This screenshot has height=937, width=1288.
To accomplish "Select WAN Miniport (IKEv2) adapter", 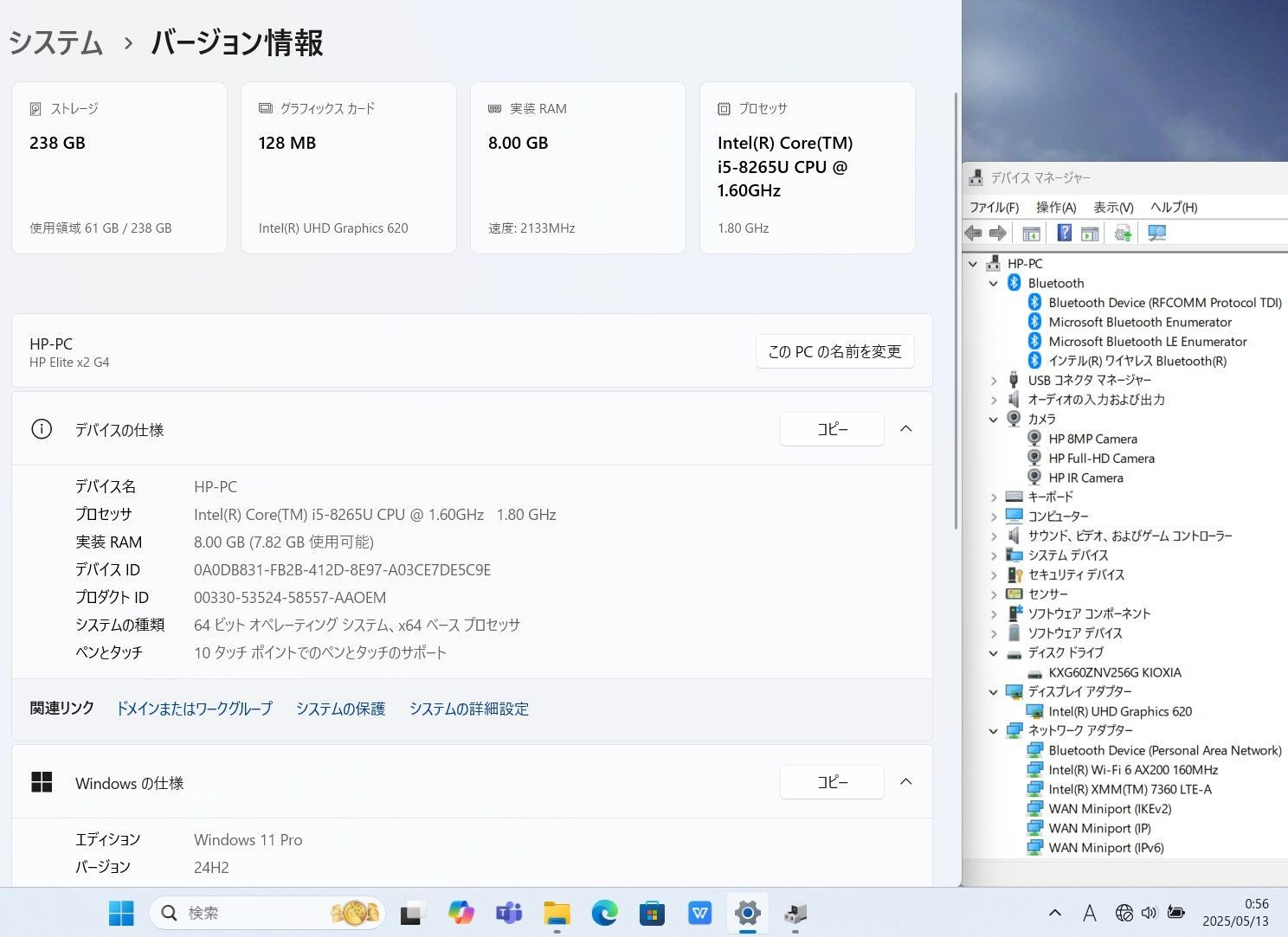I will click(x=1110, y=809).
